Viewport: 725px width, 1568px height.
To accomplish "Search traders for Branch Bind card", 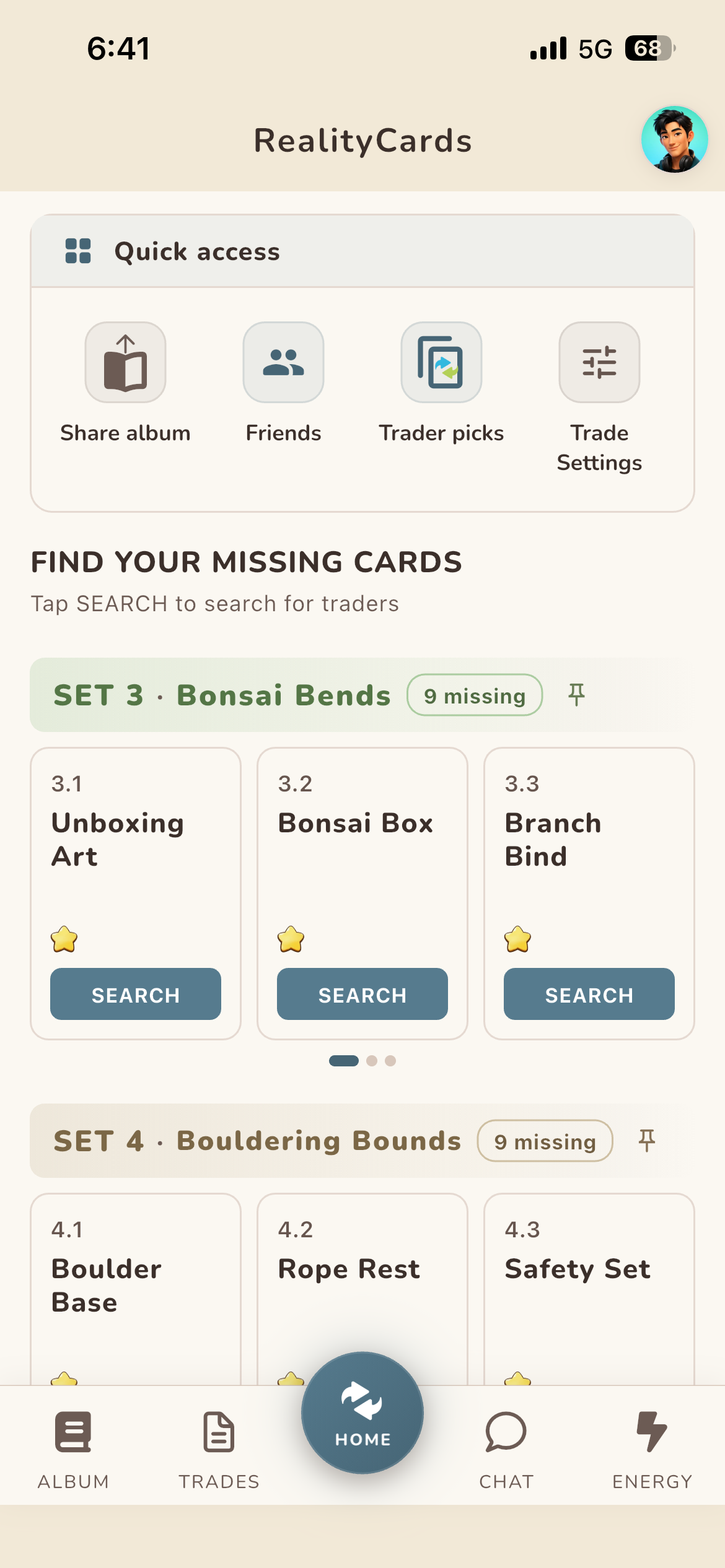I will [x=589, y=994].
